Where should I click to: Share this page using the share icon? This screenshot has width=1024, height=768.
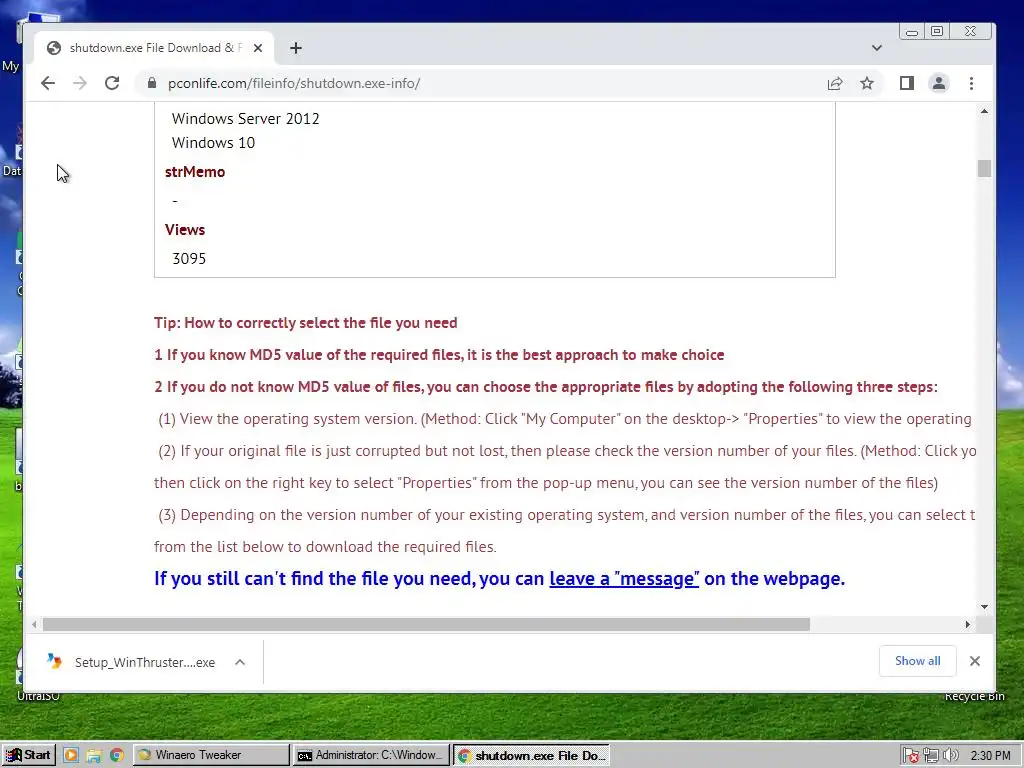pyautogui.click(x=835, y=84)
